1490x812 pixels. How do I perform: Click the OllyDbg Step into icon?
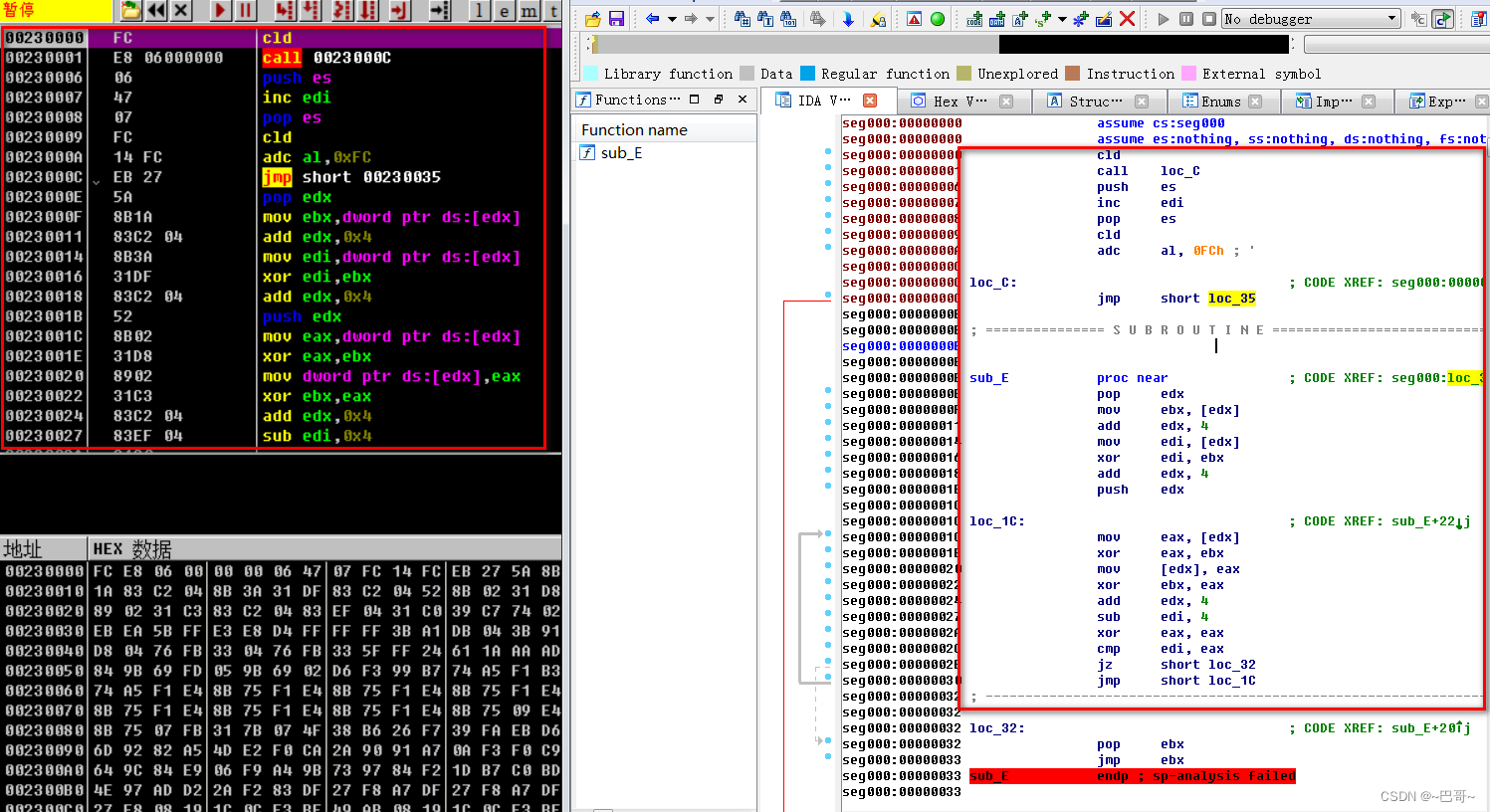pyautogui.click(x=285, y=11)
